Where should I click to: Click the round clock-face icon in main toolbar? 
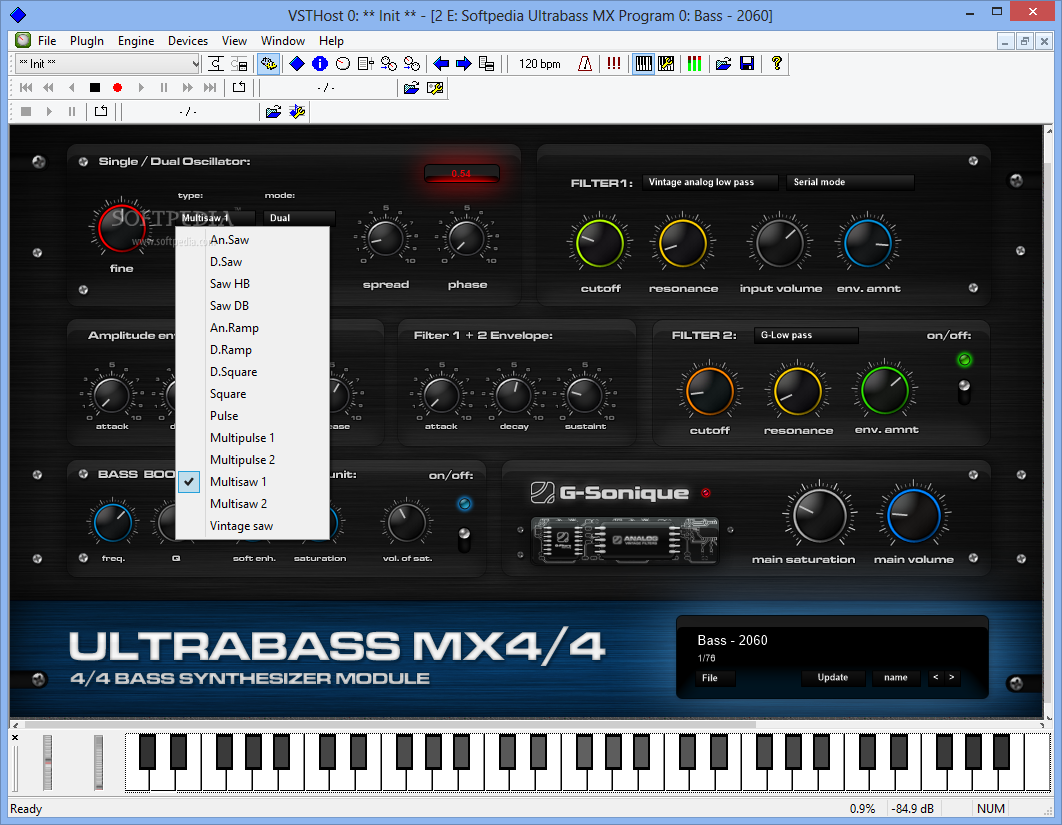coord(343,64)
